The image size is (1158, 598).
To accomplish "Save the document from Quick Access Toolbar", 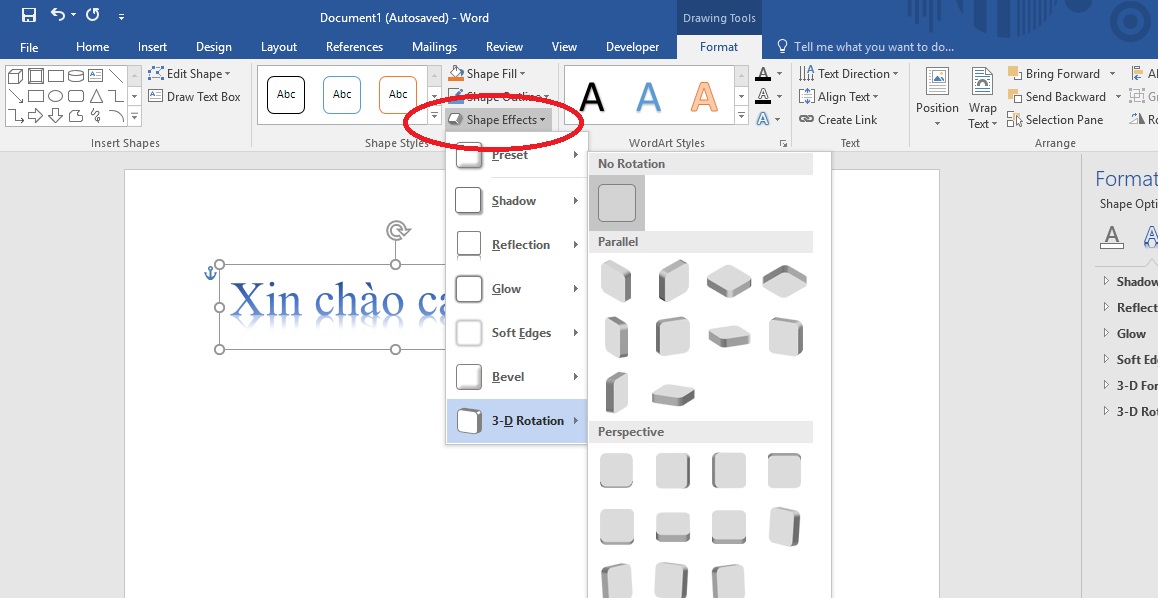I will 29,15.
